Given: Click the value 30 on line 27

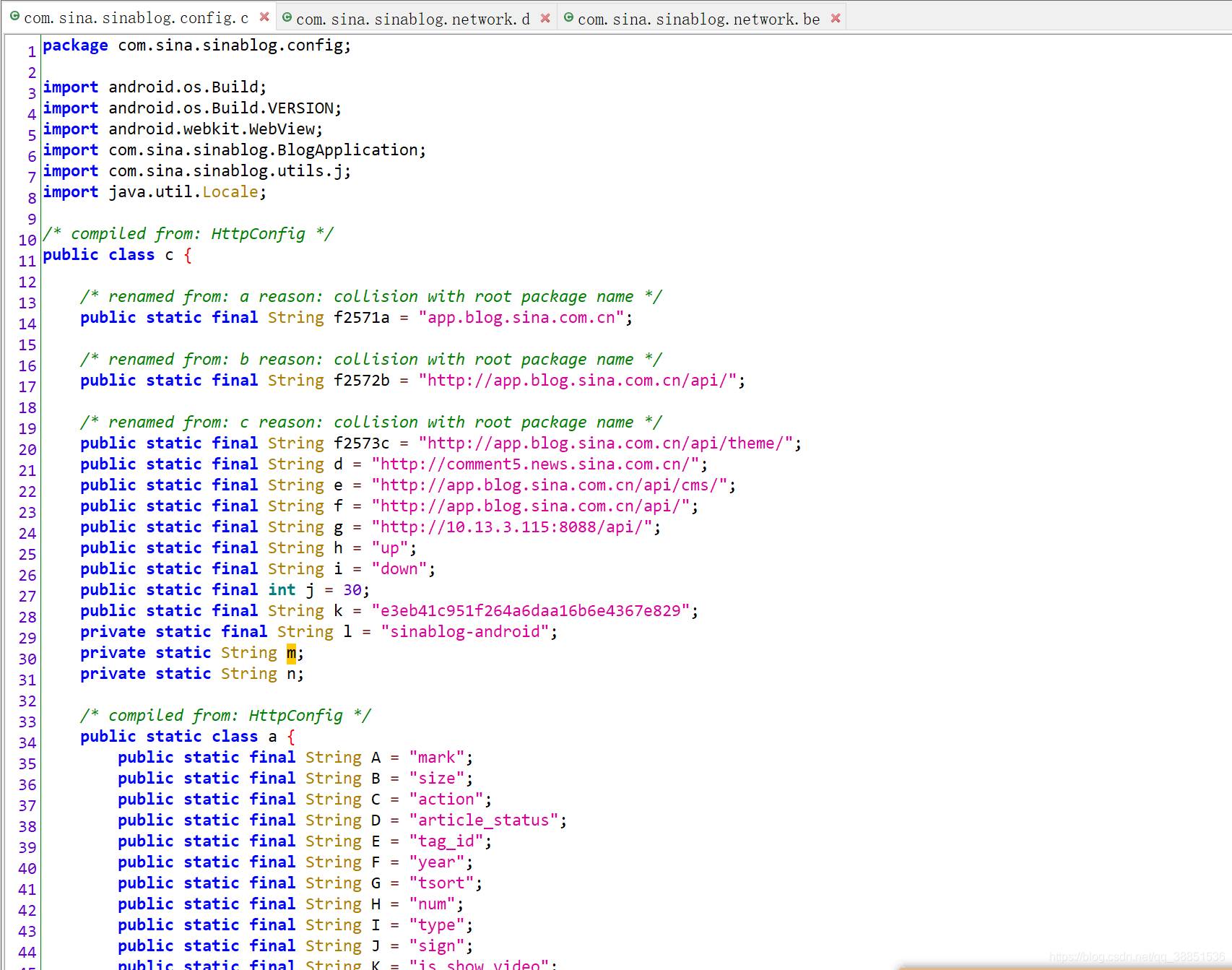Looking at the screenshot, I should [x=352, y=590].
